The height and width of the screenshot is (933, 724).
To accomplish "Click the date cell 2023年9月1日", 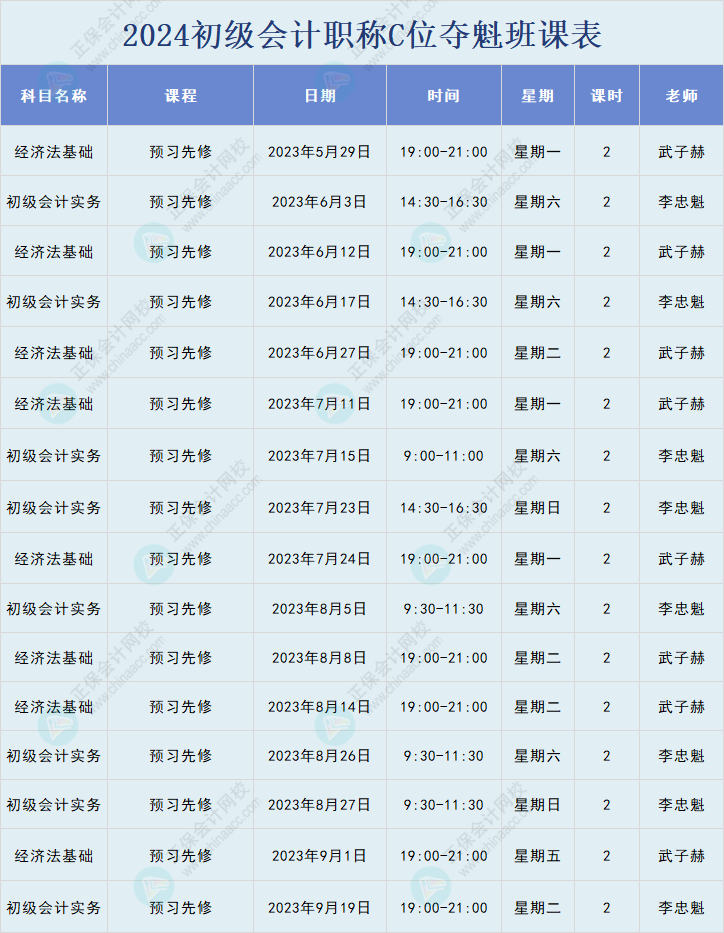I will coord(319,856).
